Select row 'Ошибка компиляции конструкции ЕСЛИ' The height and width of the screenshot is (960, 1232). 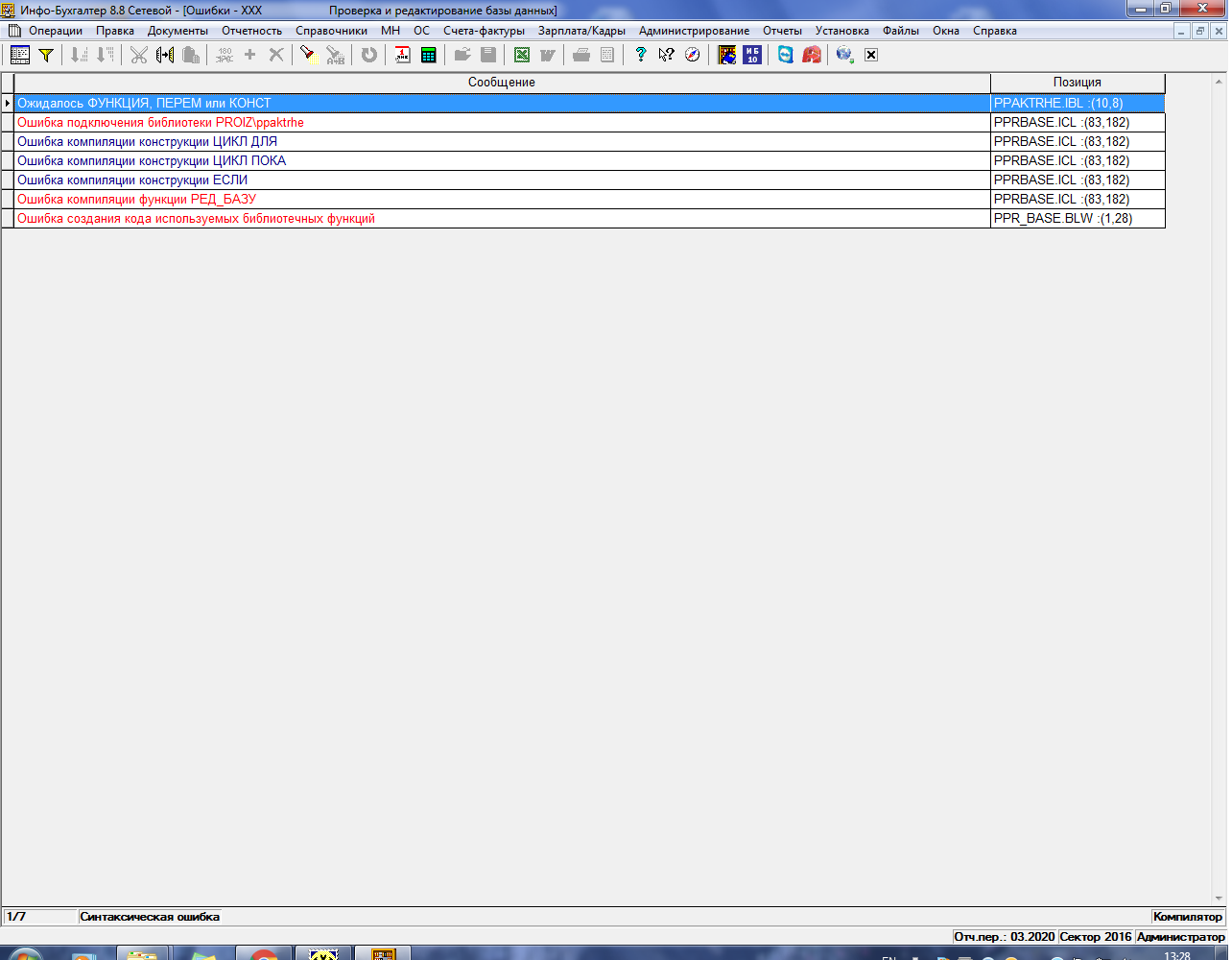(x=132, y=180)
